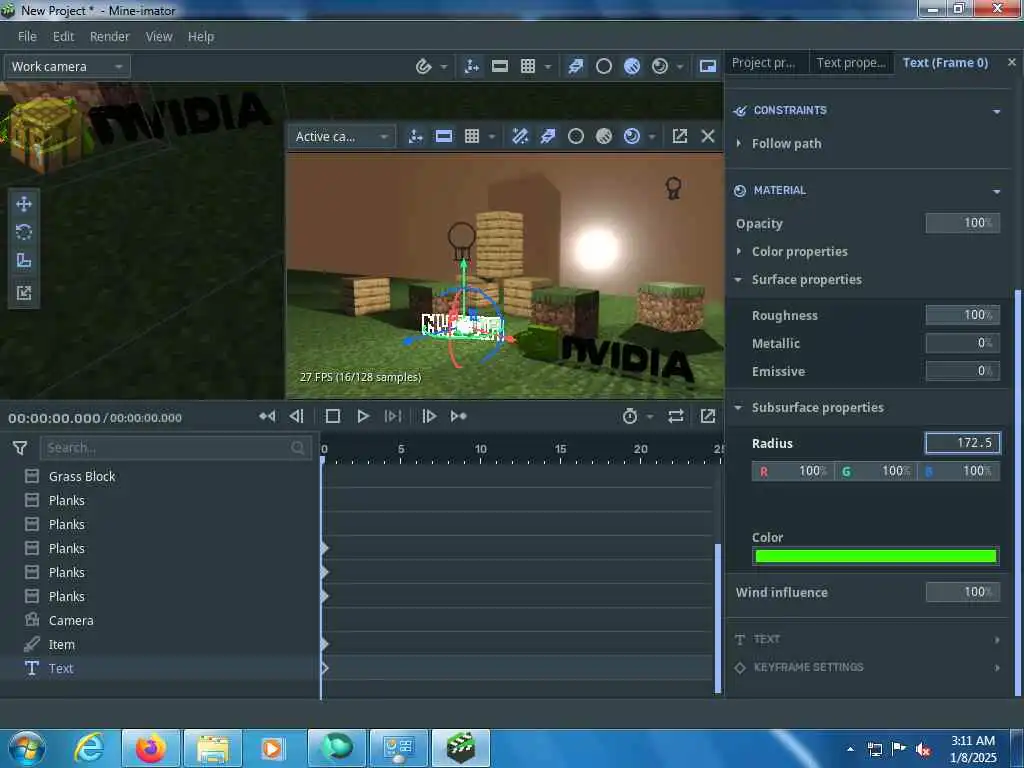
Task: Open the File menu
Action: 27,37
